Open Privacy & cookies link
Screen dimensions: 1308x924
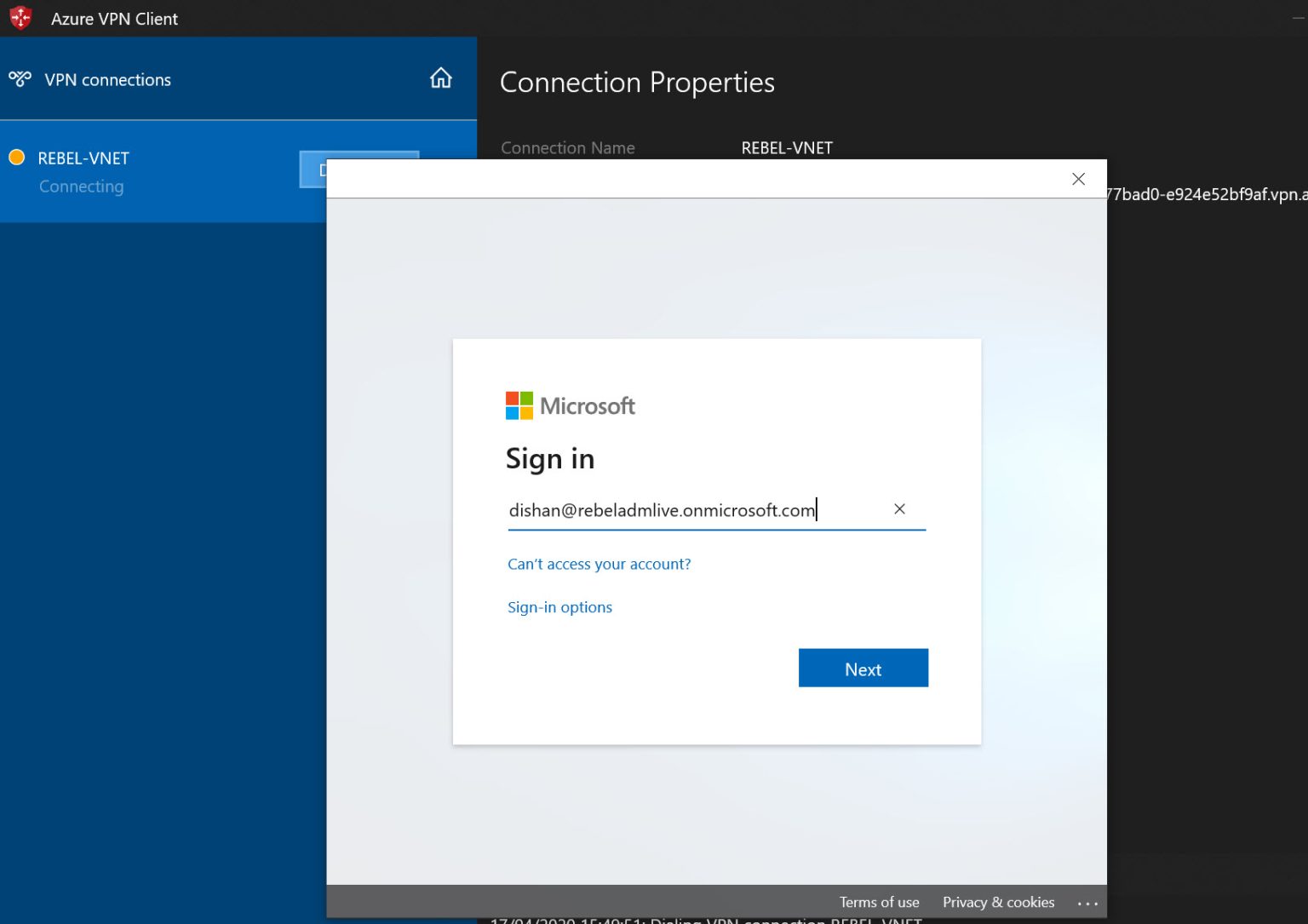coord(998,902)
